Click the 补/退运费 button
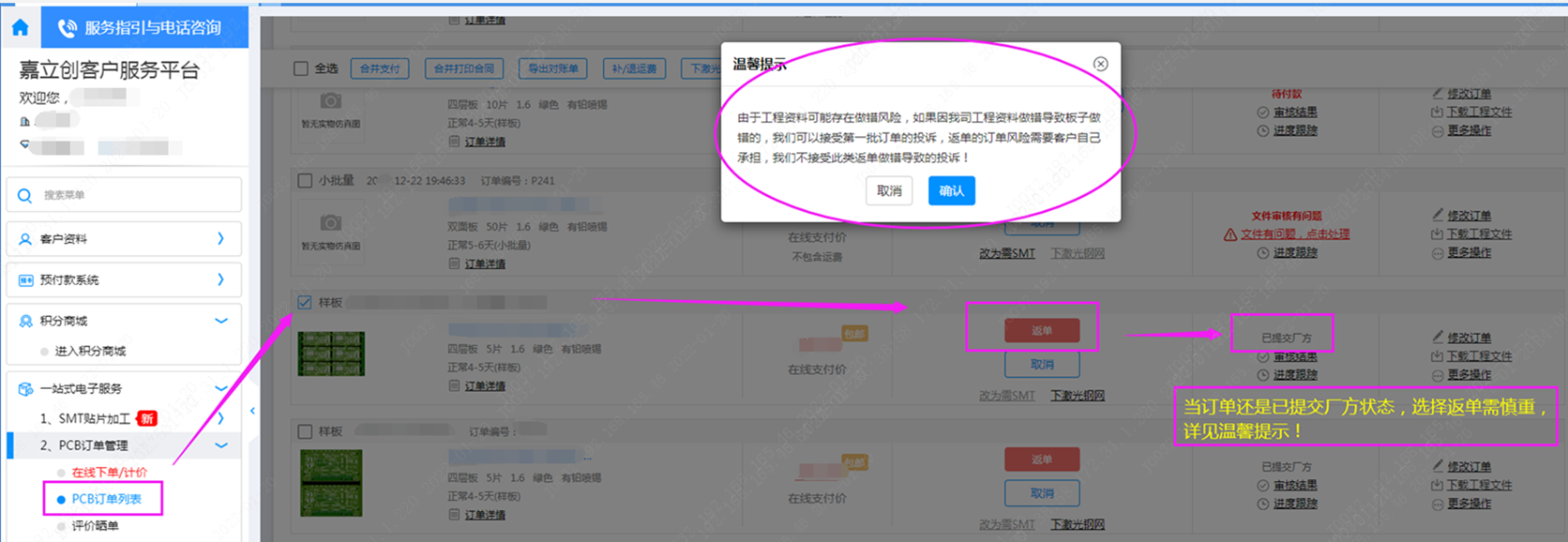Viewport: 1568px width, 542px height. click(x=635, y=68)
